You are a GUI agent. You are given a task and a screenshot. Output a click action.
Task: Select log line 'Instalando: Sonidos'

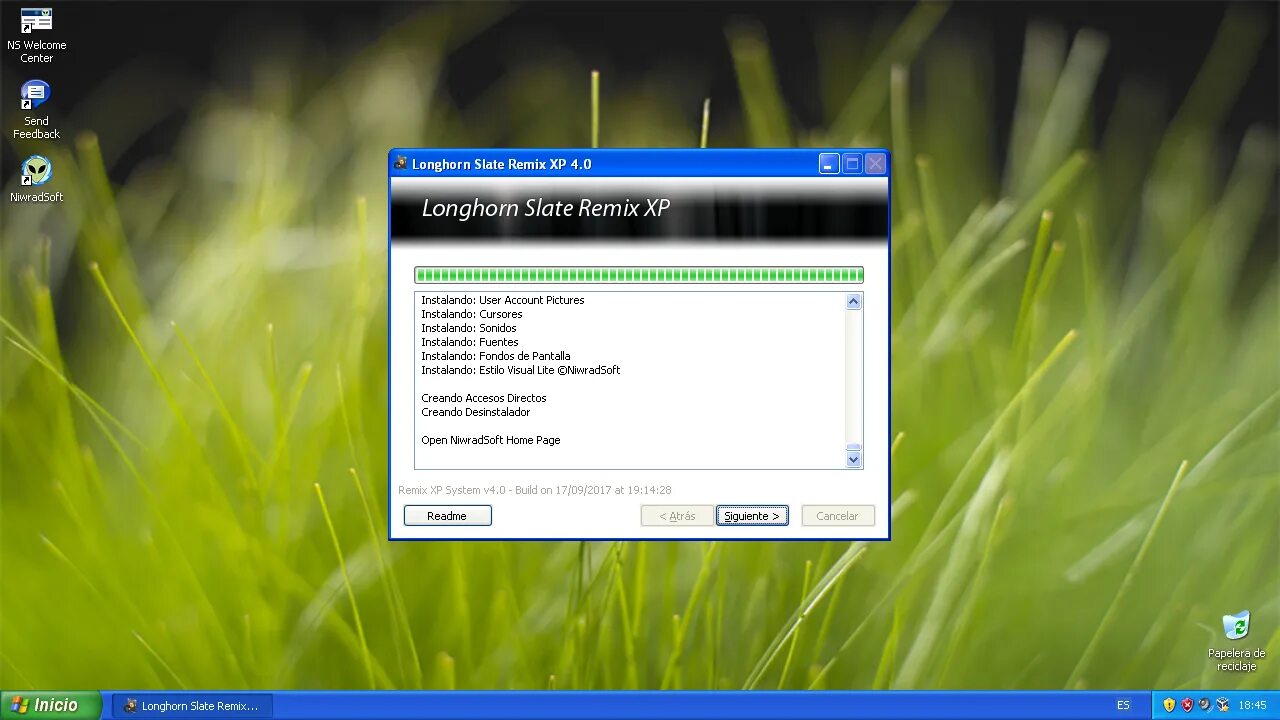click(x=469, y=328)
